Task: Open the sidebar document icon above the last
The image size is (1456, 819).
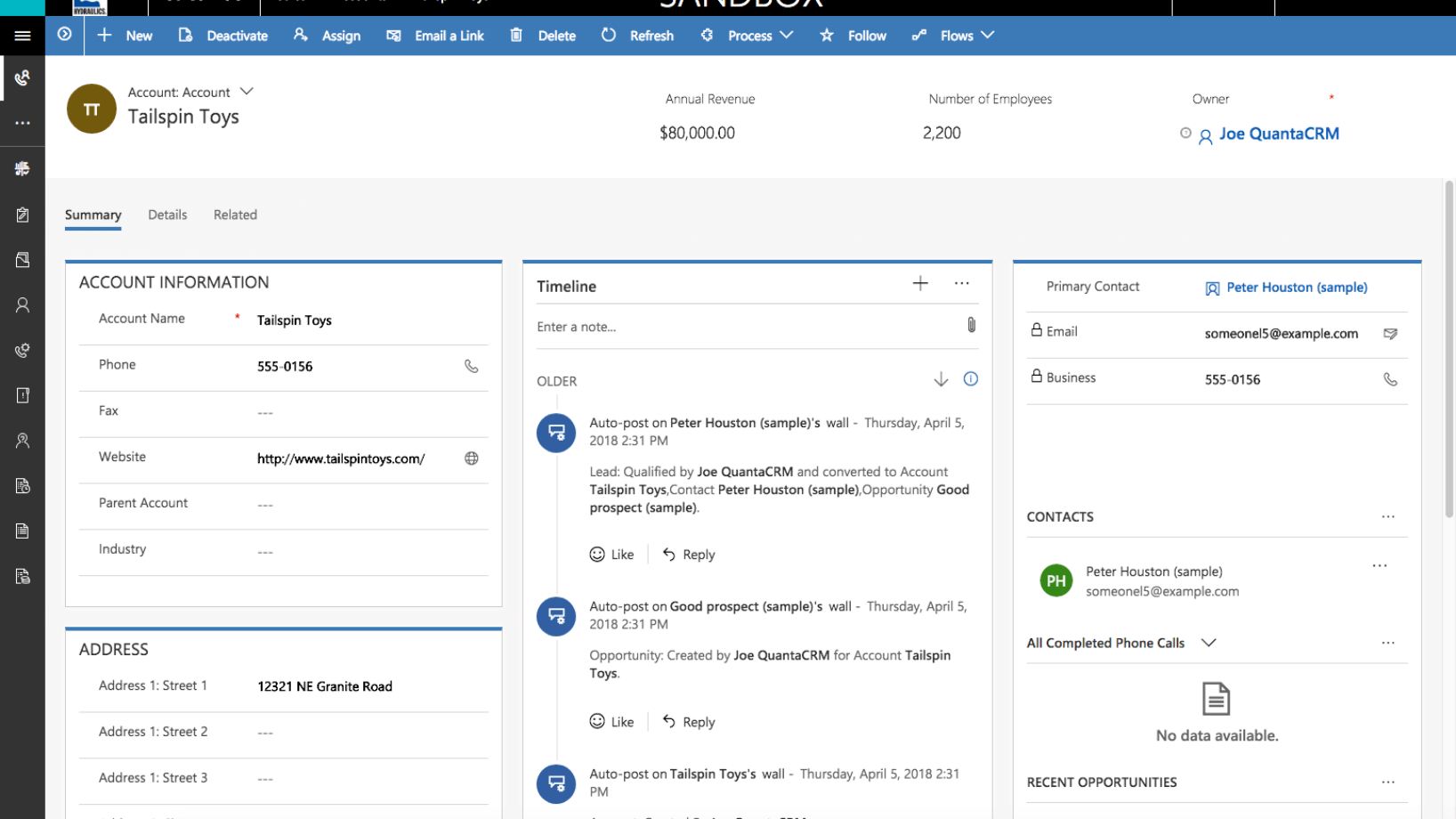Action: tap(22, 531)
